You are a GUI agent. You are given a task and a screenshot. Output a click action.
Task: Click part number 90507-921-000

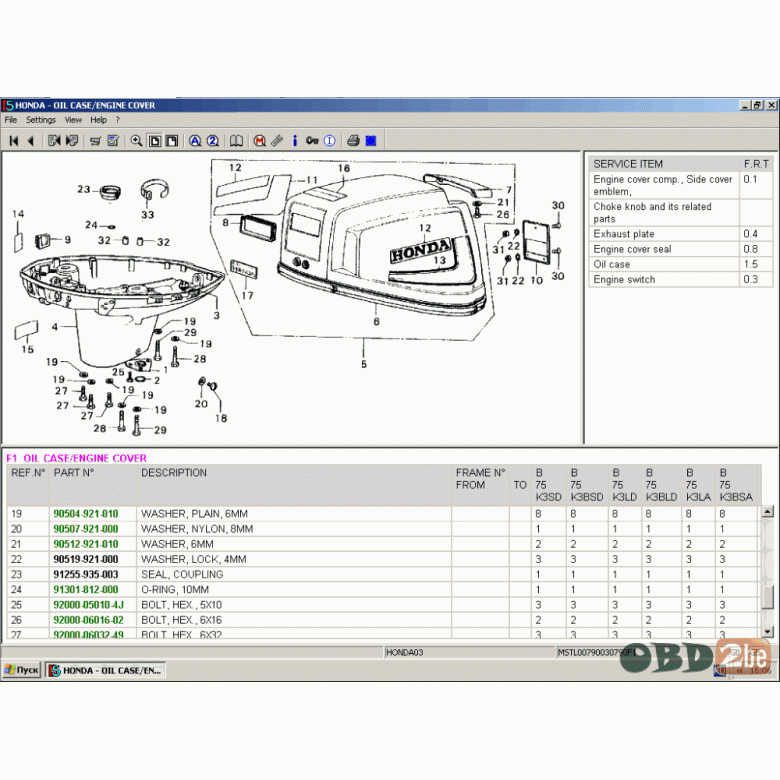coord(86,529)
